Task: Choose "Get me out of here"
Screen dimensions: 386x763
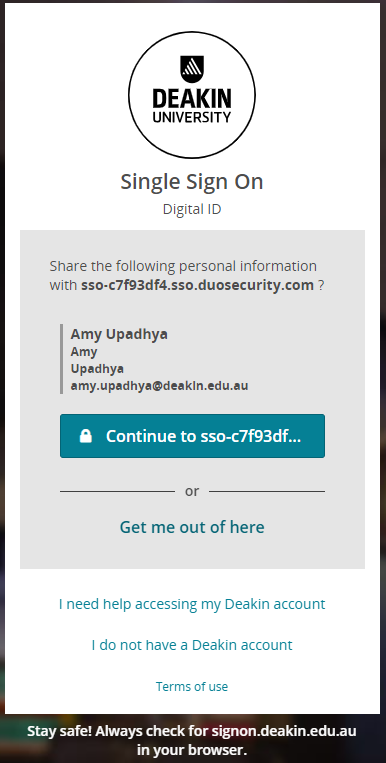Action: (x=192, y=527)
